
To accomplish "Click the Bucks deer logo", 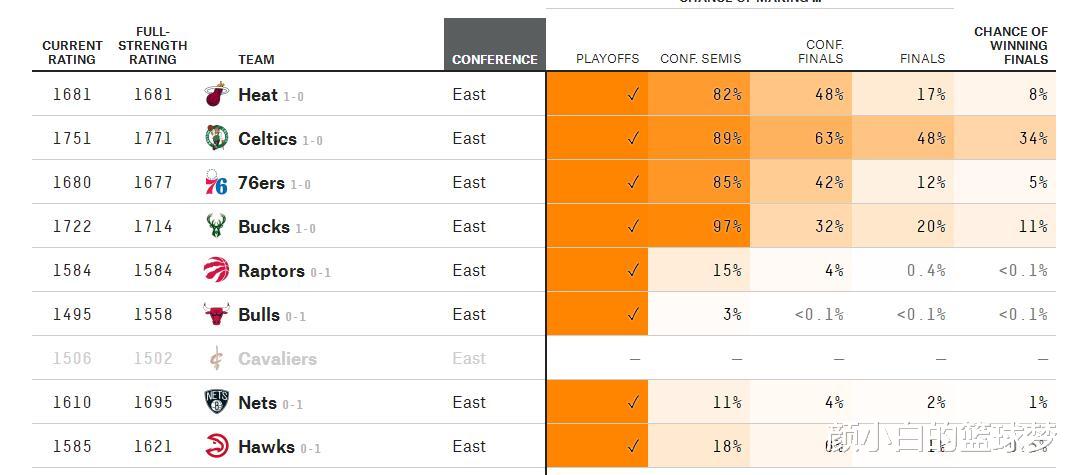I will [x=216, y=226].
